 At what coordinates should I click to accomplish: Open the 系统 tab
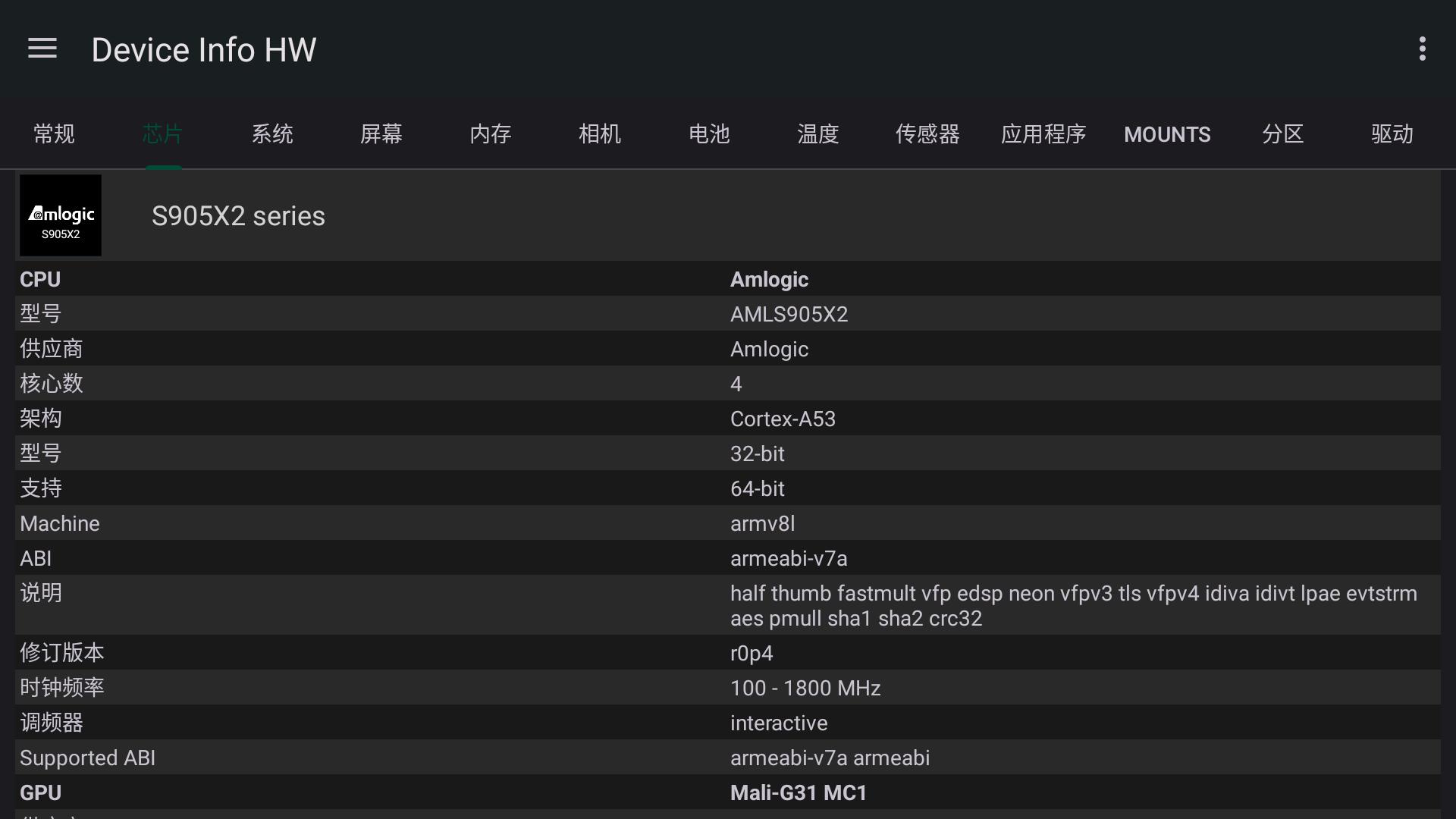[272, 134]
